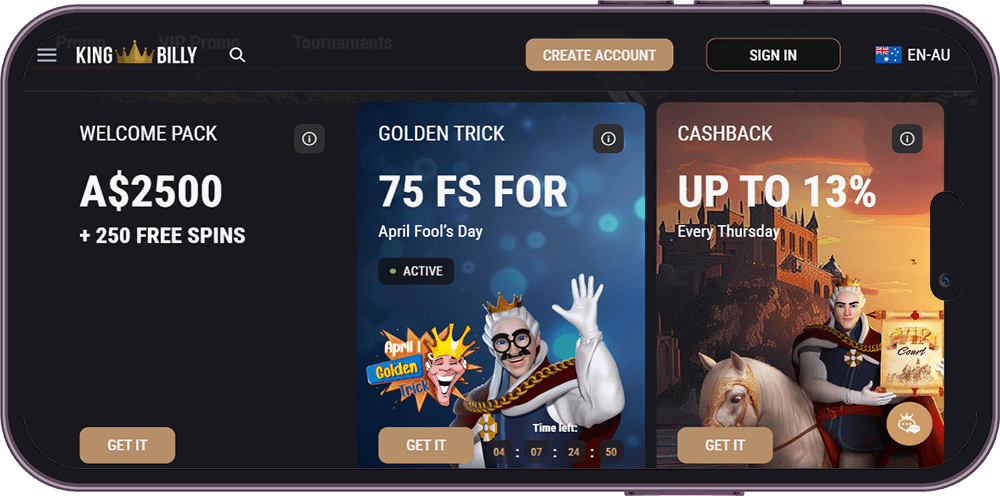This screenshot has width=1000, height=496.
Task: Show info for Welcome Pack
Action: click(309, 139)
